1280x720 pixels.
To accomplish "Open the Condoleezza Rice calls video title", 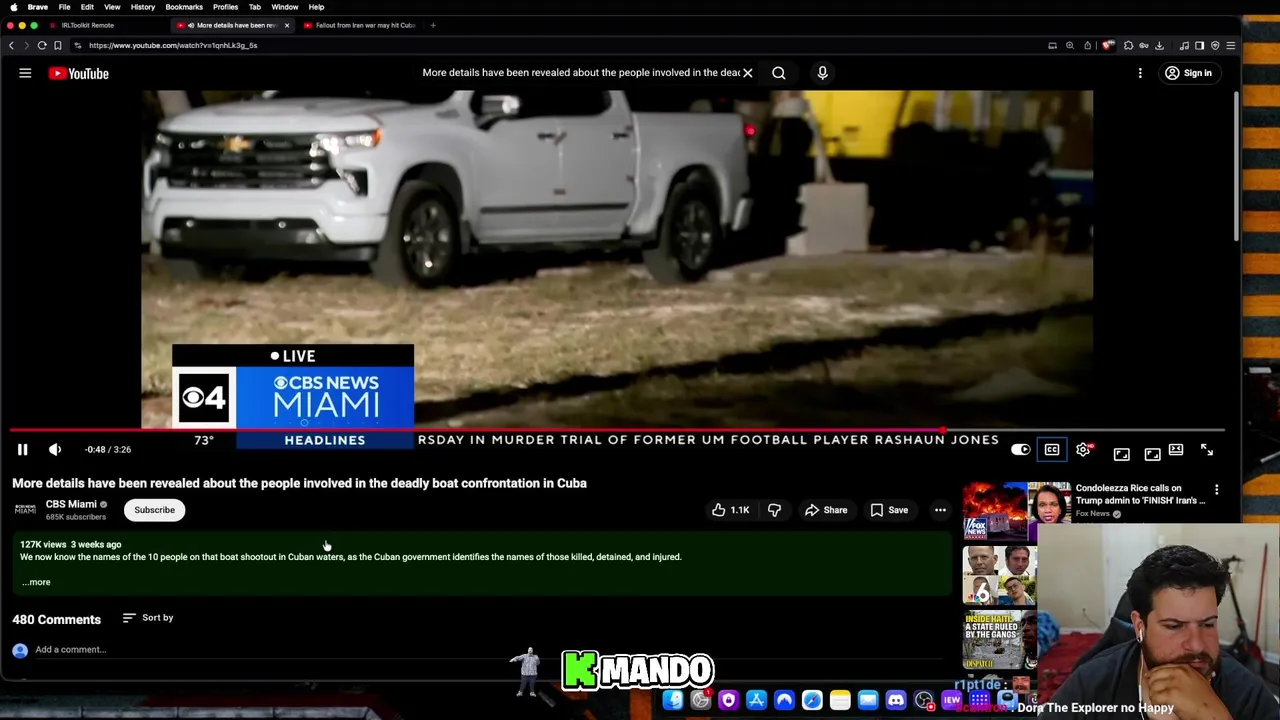I will 1140,494.
